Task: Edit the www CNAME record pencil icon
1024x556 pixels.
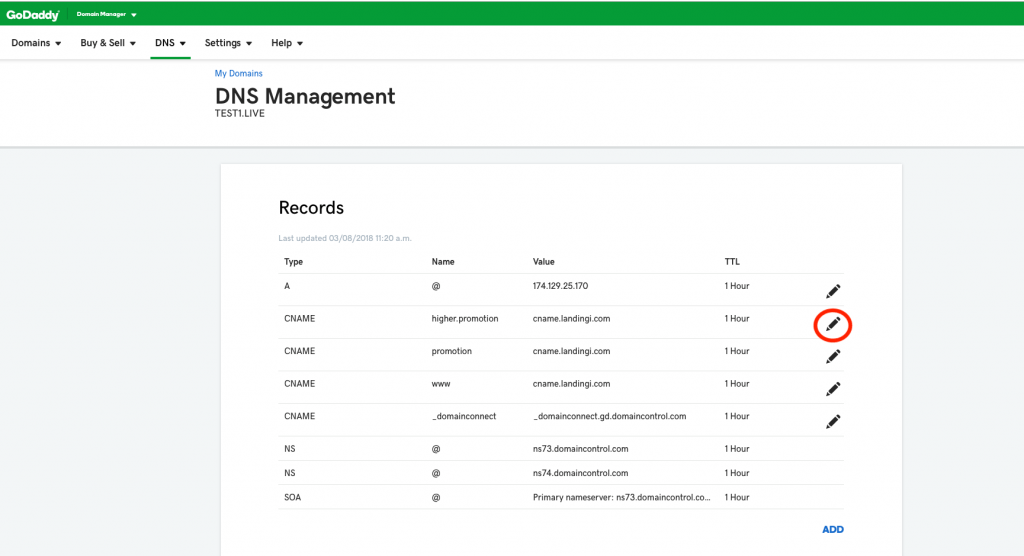Action: pos(833,389)
